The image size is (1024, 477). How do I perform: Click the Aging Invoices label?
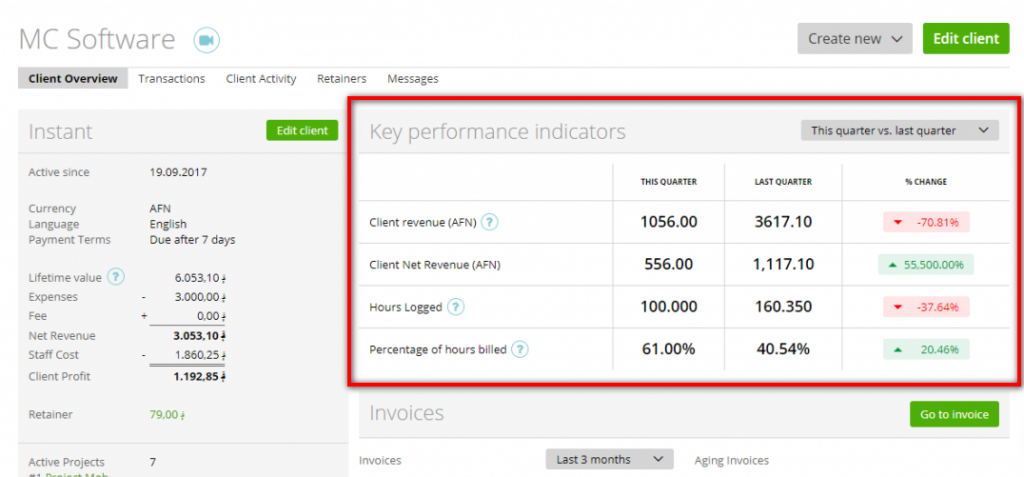coord(731,460)
